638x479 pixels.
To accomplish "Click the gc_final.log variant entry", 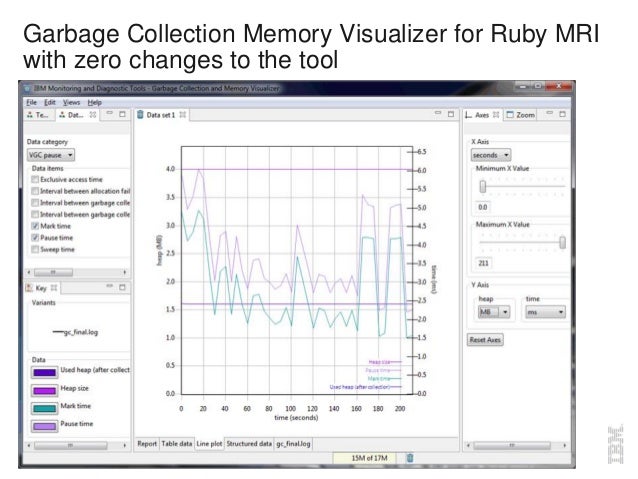I will (75, 332).
